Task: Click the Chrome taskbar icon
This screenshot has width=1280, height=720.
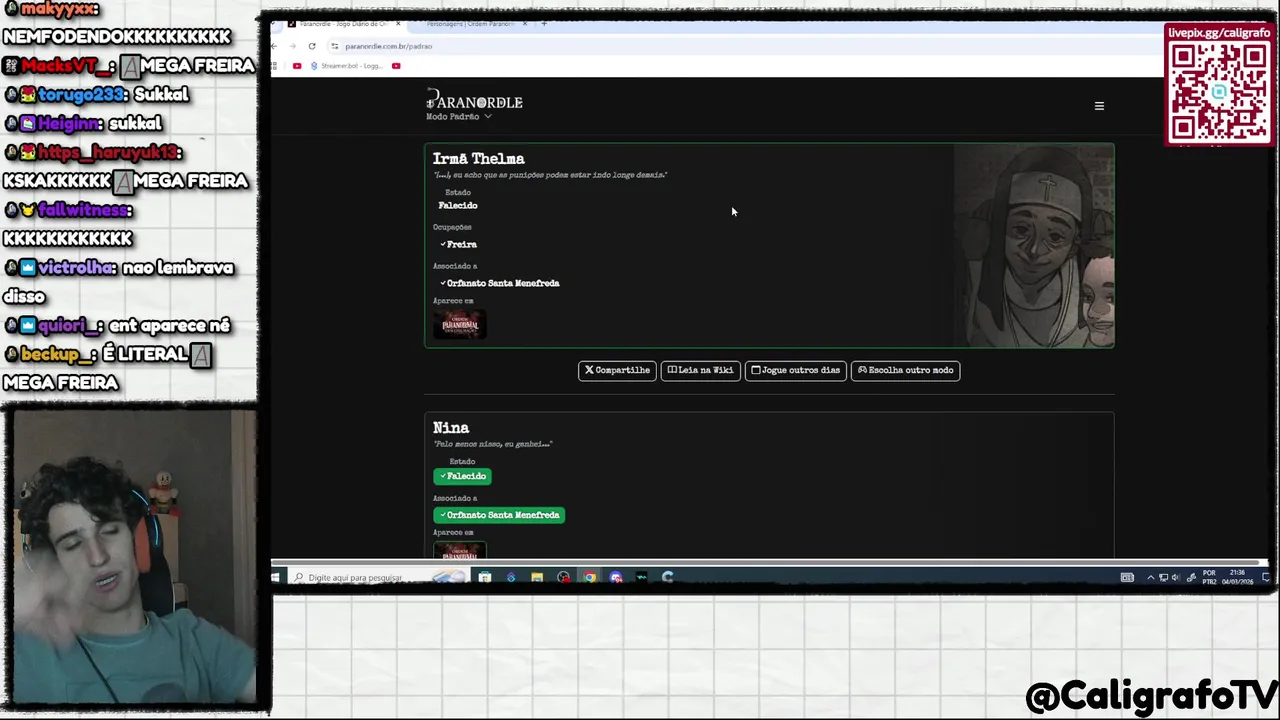Action: (x=589, y=577)
